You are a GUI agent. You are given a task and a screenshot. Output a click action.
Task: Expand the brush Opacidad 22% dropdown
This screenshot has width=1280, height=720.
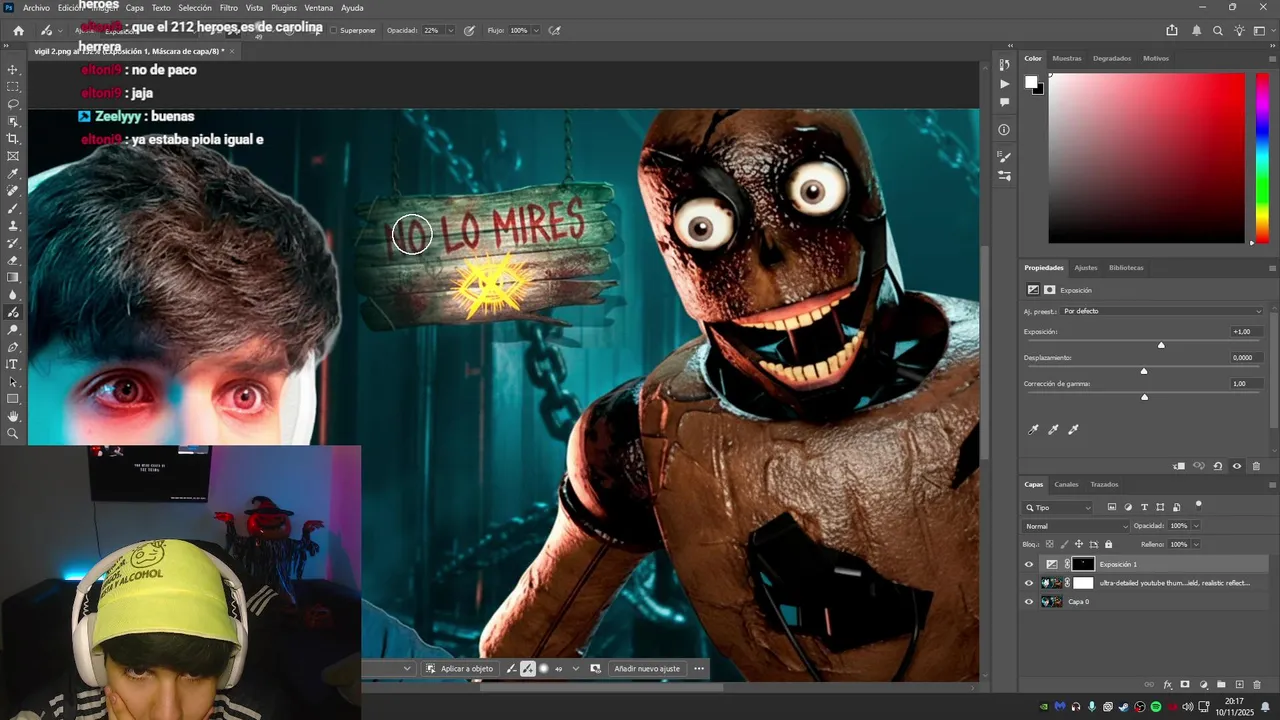[450, 31]
